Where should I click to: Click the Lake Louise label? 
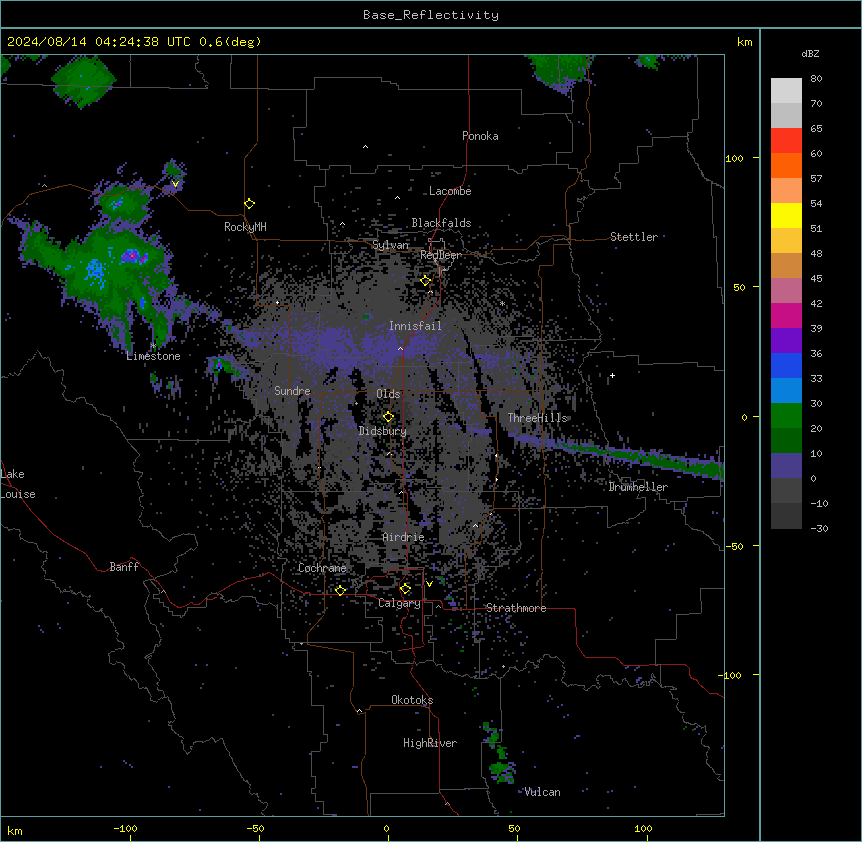coord(18,484)
